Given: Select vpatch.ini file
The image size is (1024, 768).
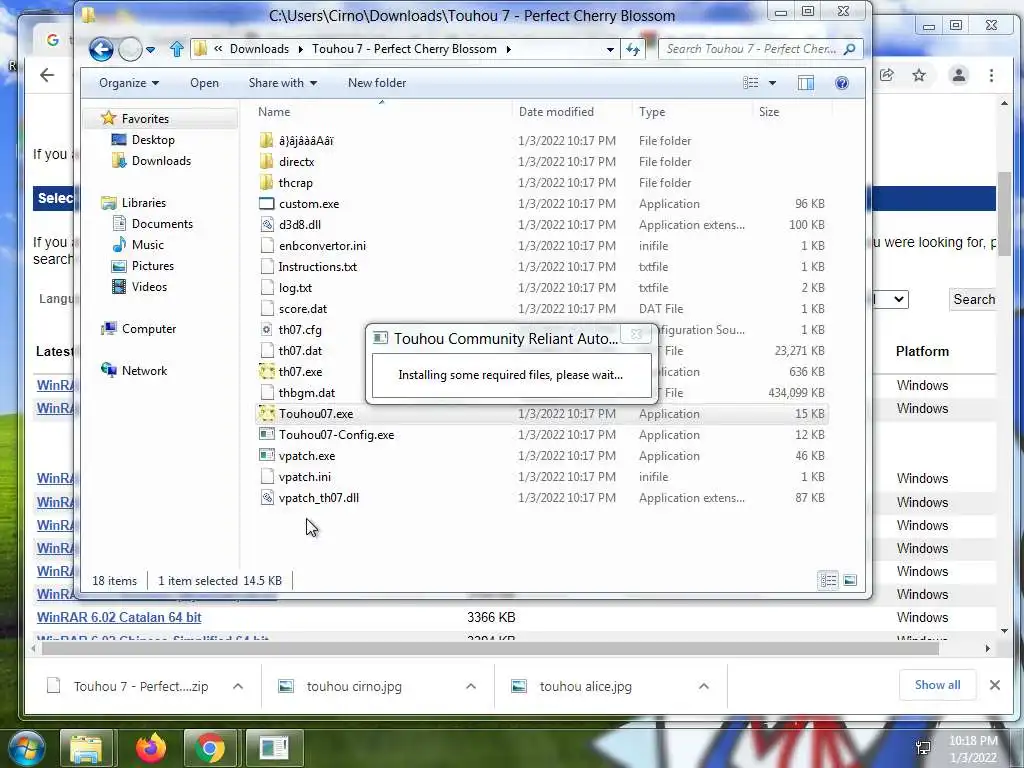Looking at the screenshot, I should coord(304,477).
